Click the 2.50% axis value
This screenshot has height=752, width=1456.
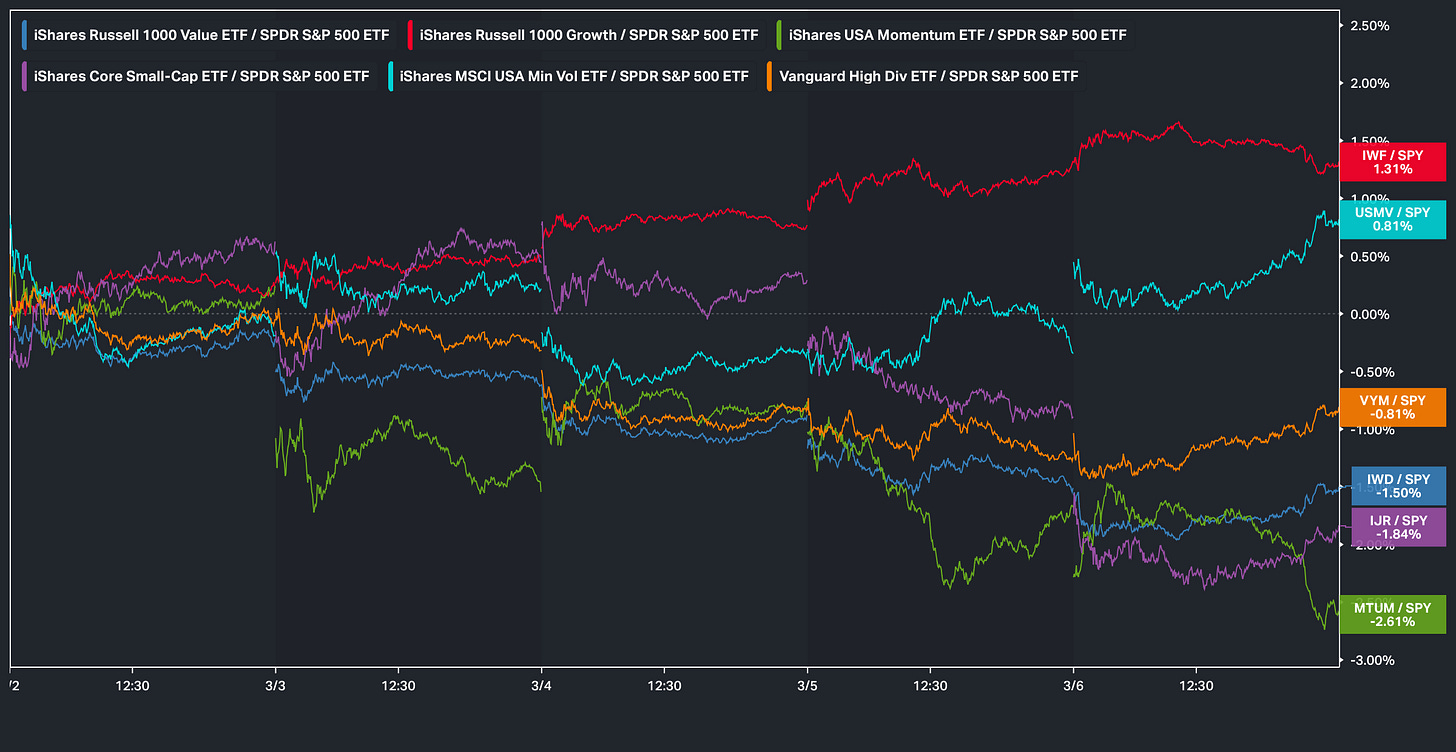[x=1369, y=25]
